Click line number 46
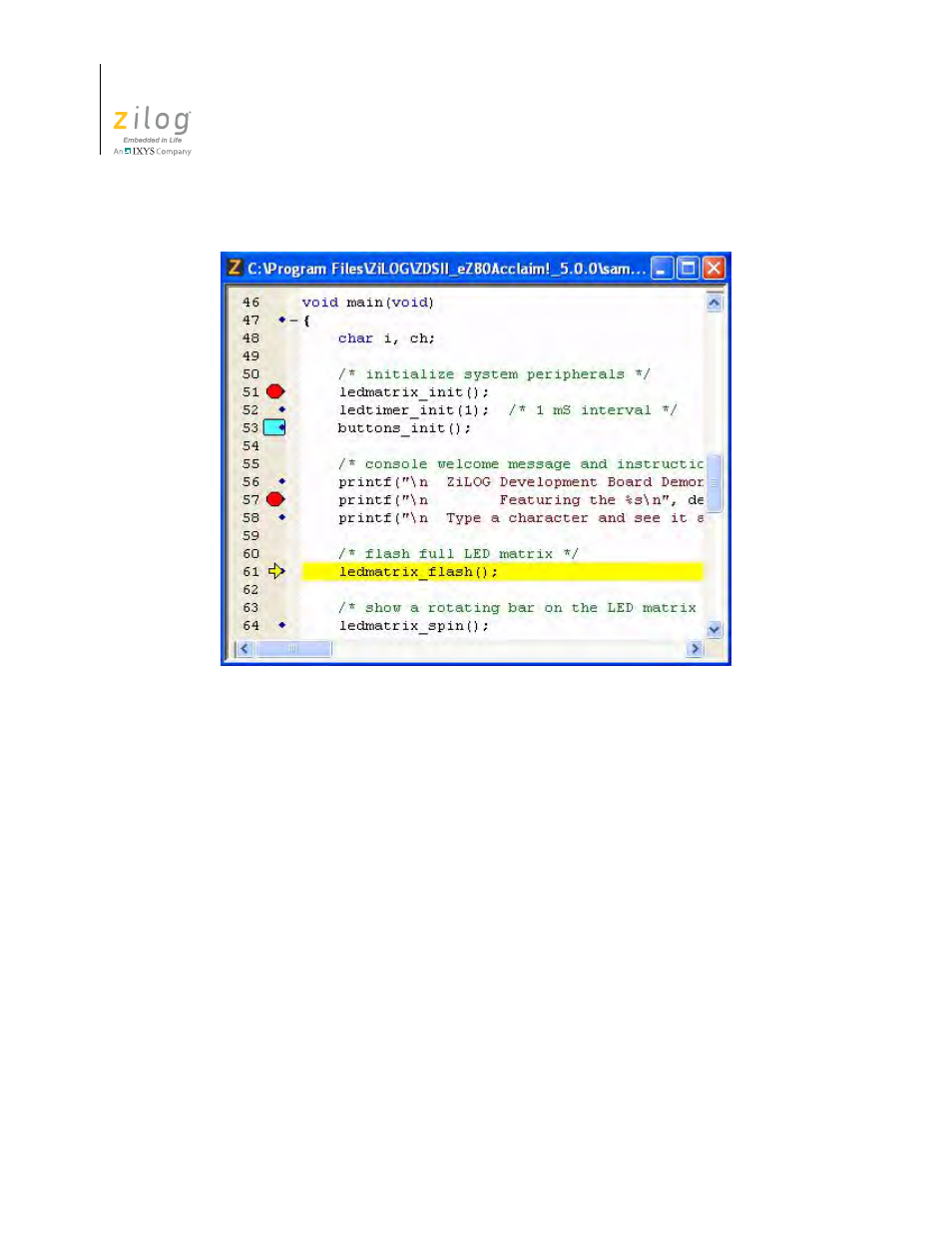 (x=250, y=303)
